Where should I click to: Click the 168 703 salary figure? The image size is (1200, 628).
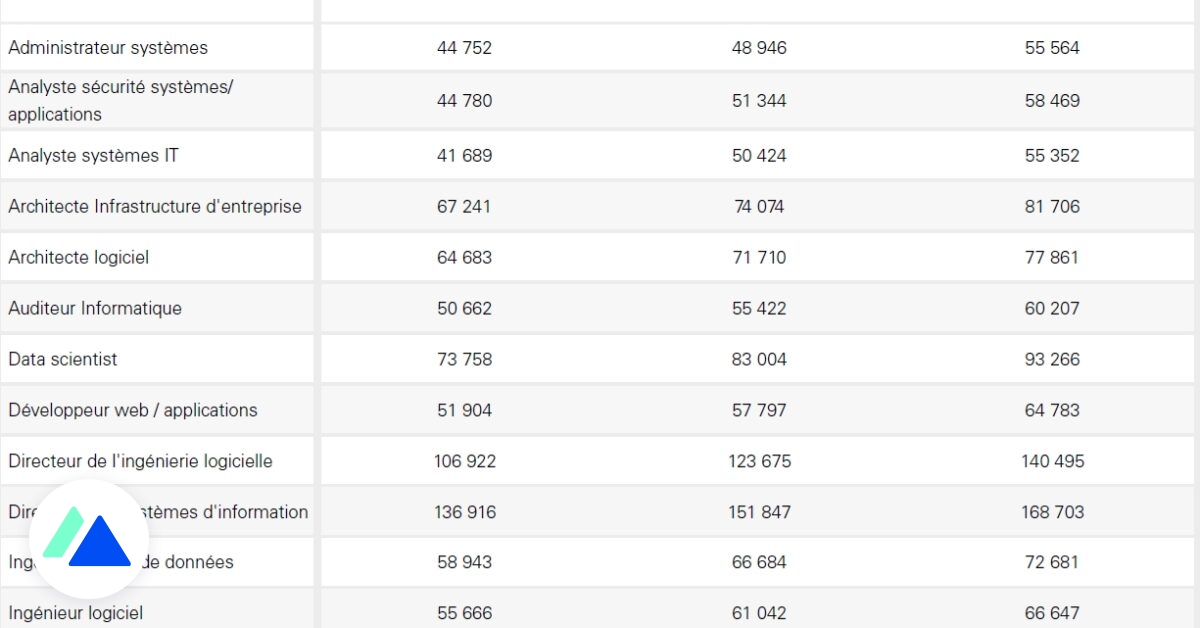(x=1052, y=513)
